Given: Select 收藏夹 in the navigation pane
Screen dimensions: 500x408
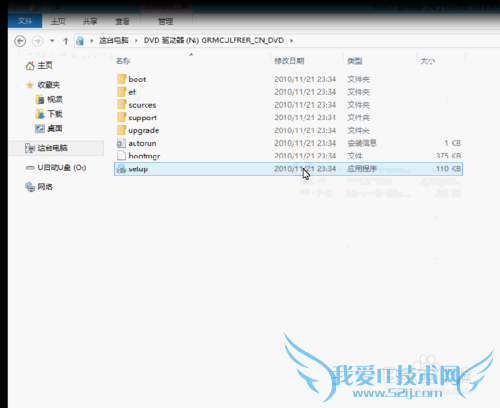Looking at the screenshot, I should point(48,85).
